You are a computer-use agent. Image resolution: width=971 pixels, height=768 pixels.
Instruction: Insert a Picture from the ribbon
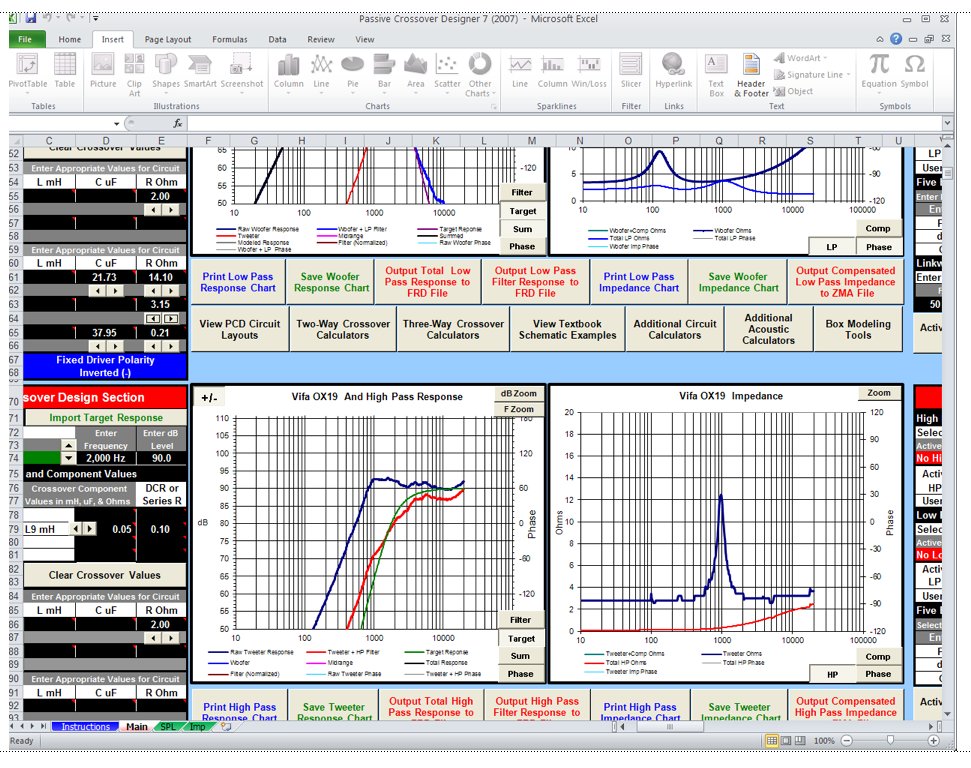click(103, 71)
